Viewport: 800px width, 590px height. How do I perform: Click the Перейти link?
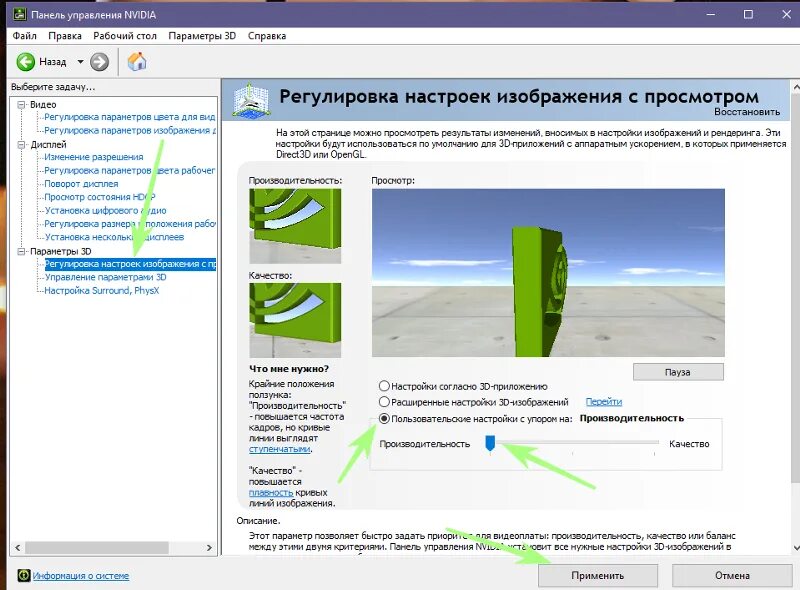pyautogui.click(x=604, y=402)
